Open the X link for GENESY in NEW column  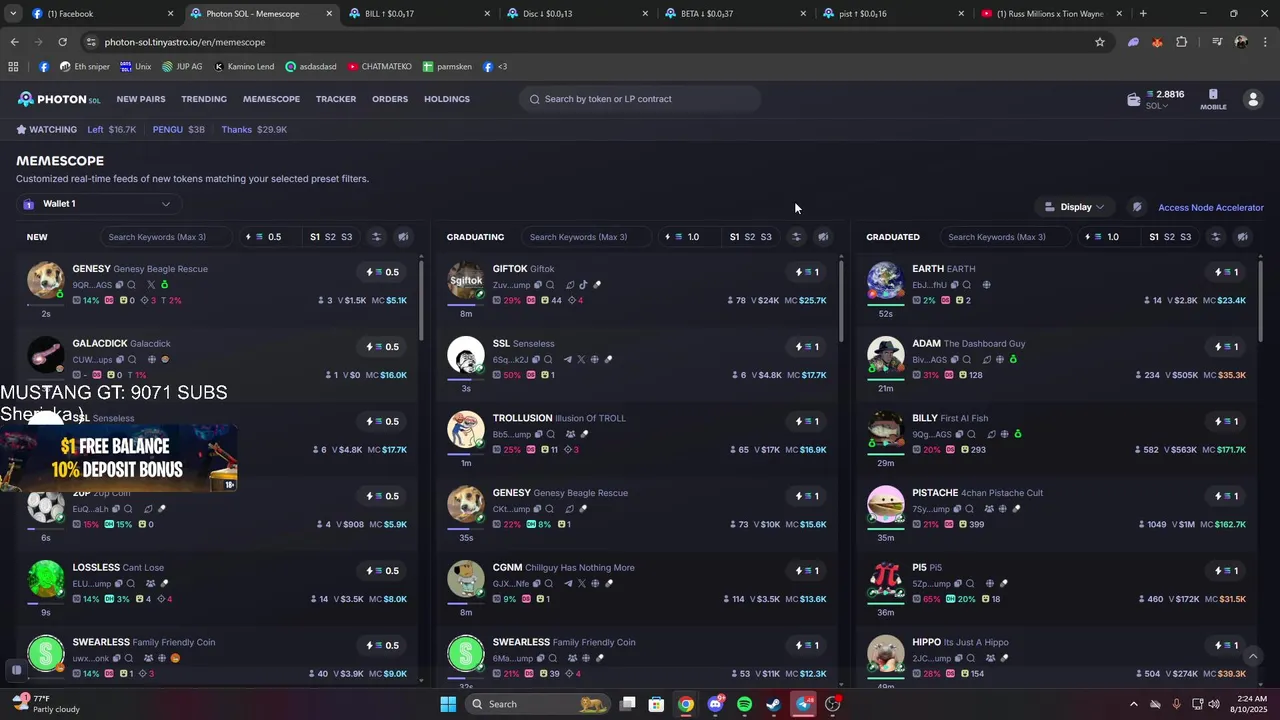152,285
